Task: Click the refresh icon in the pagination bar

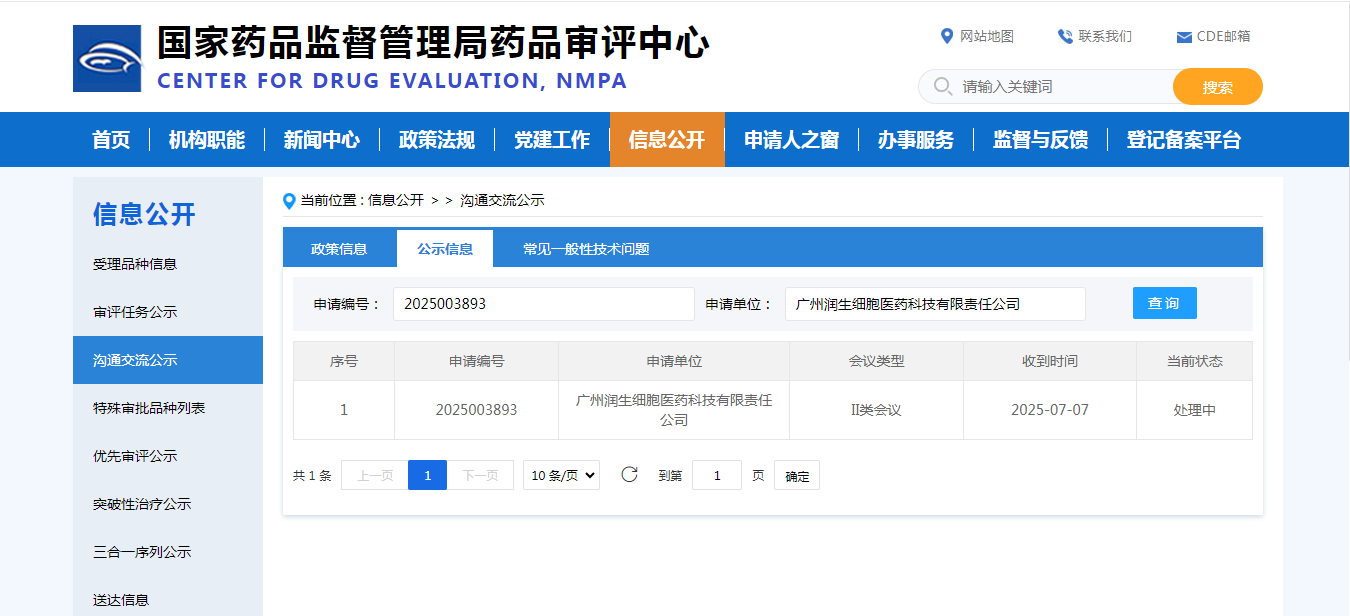Action: coord(631,474)
